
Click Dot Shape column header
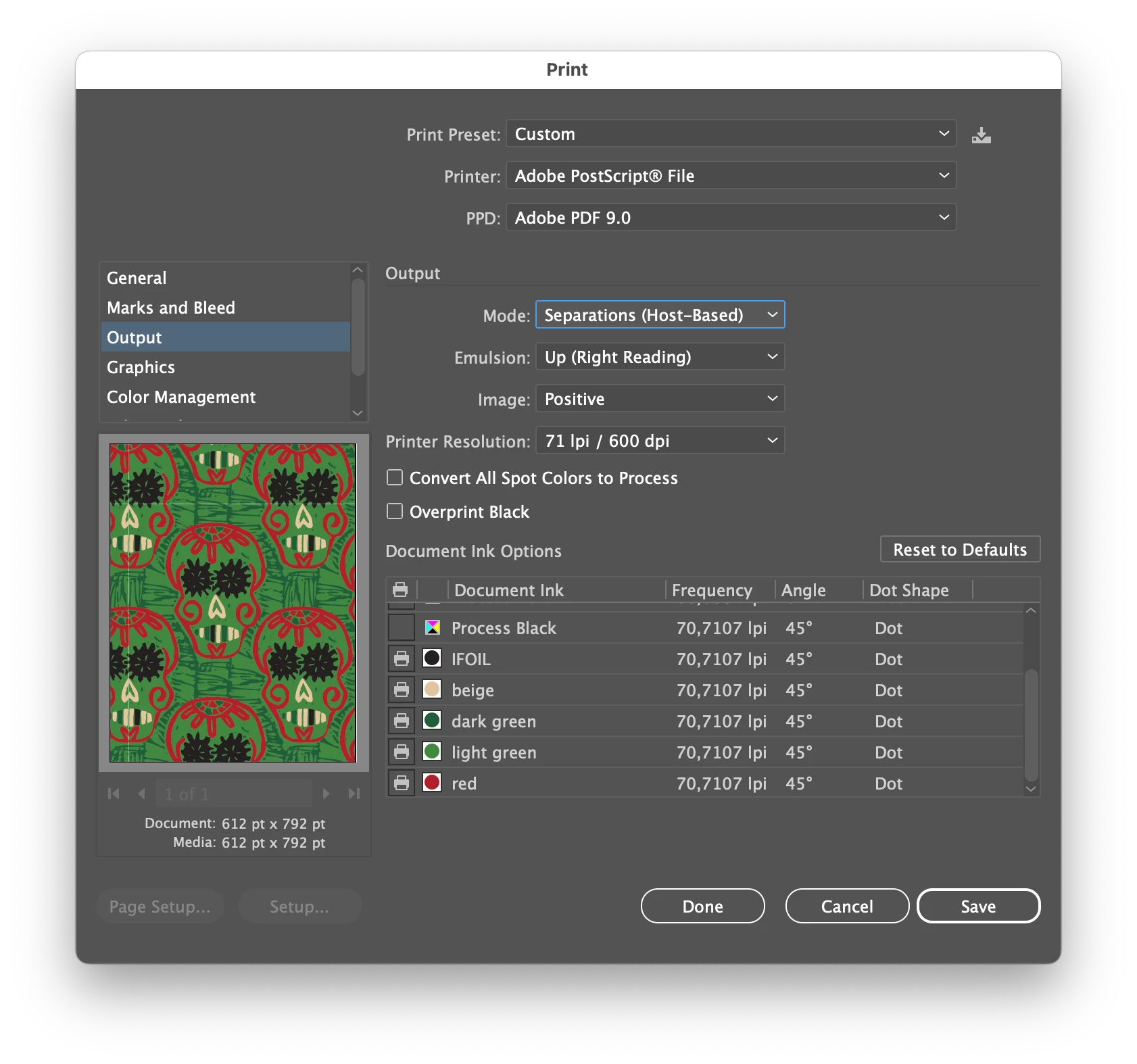point(909,590)
